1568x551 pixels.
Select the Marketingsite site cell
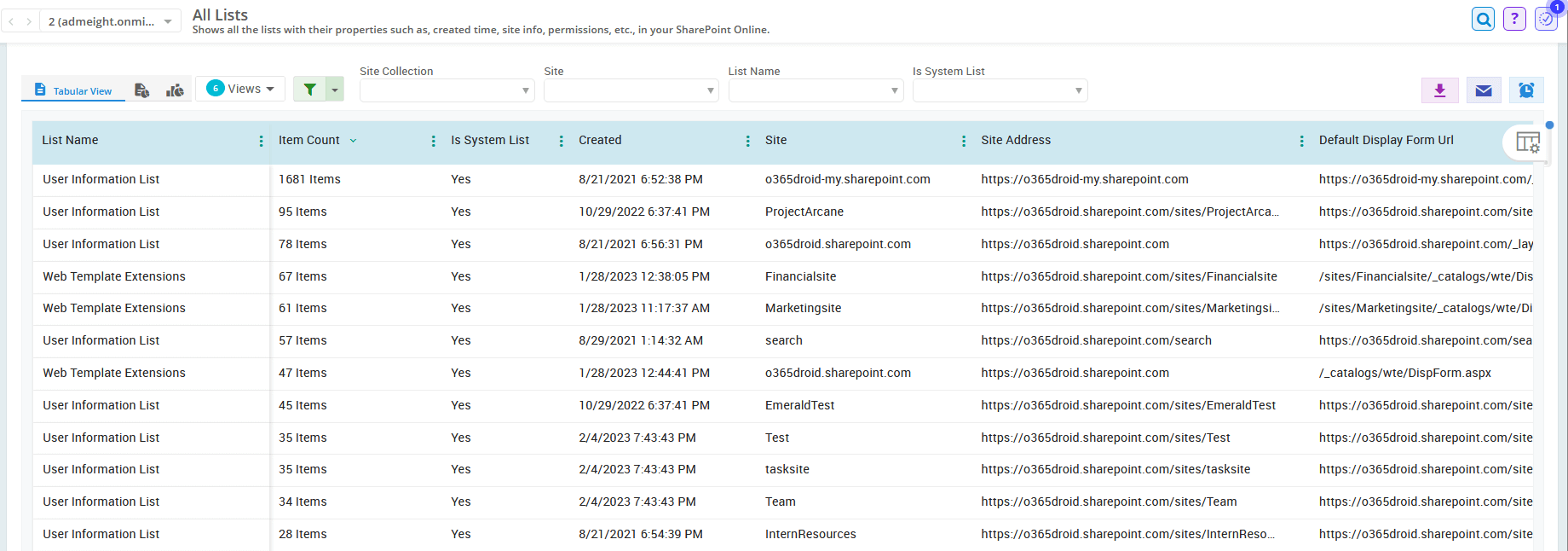tap(803, 308)
